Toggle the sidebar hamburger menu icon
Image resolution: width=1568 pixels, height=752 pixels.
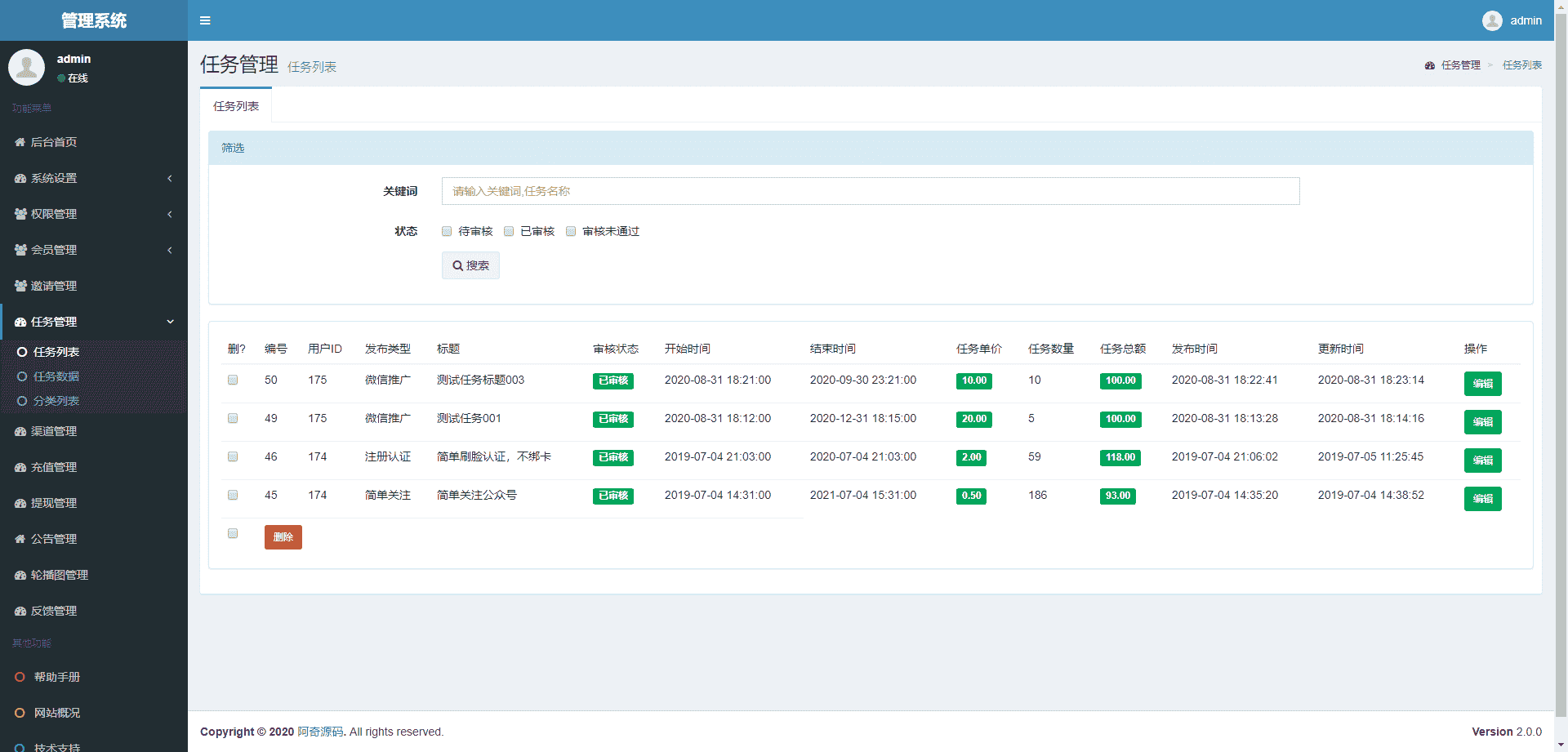[205, 20]
